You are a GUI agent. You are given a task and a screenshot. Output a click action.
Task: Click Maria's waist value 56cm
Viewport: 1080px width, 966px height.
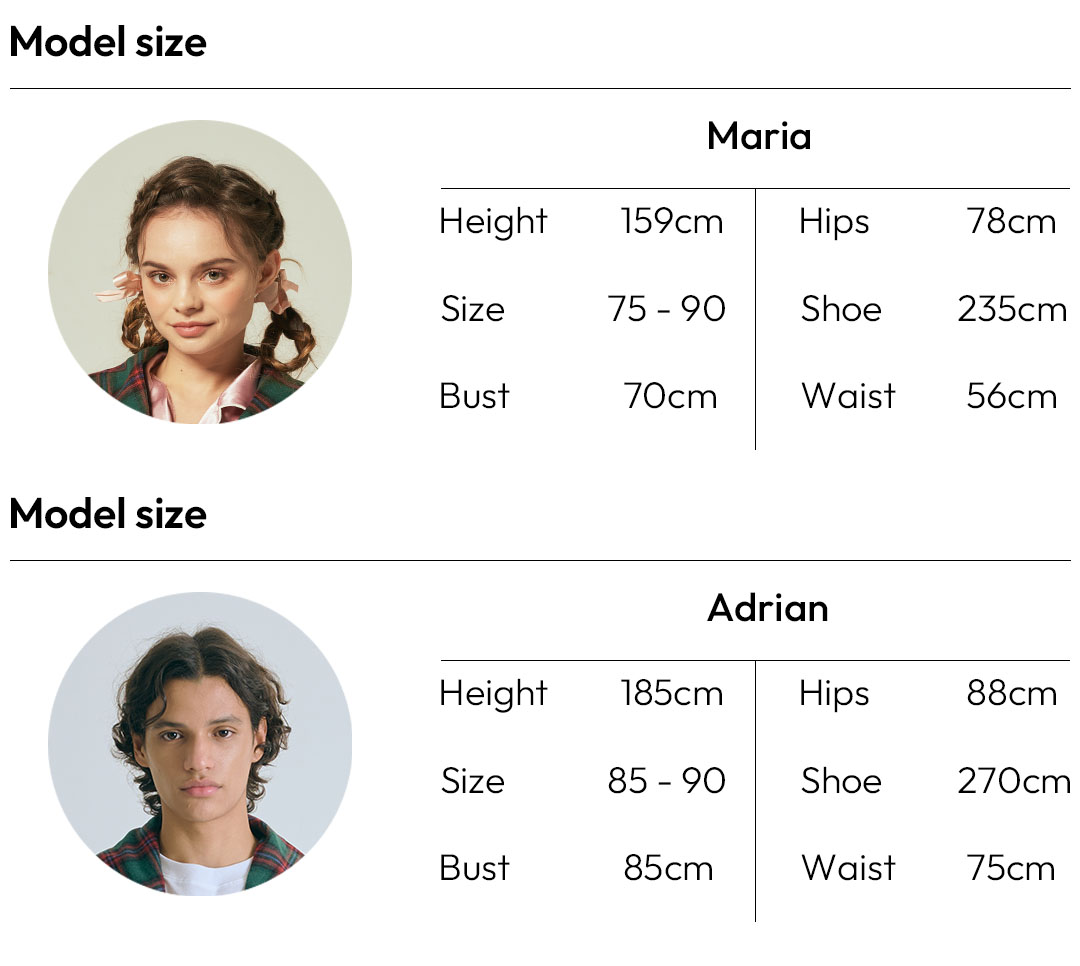click(1011, 396)
